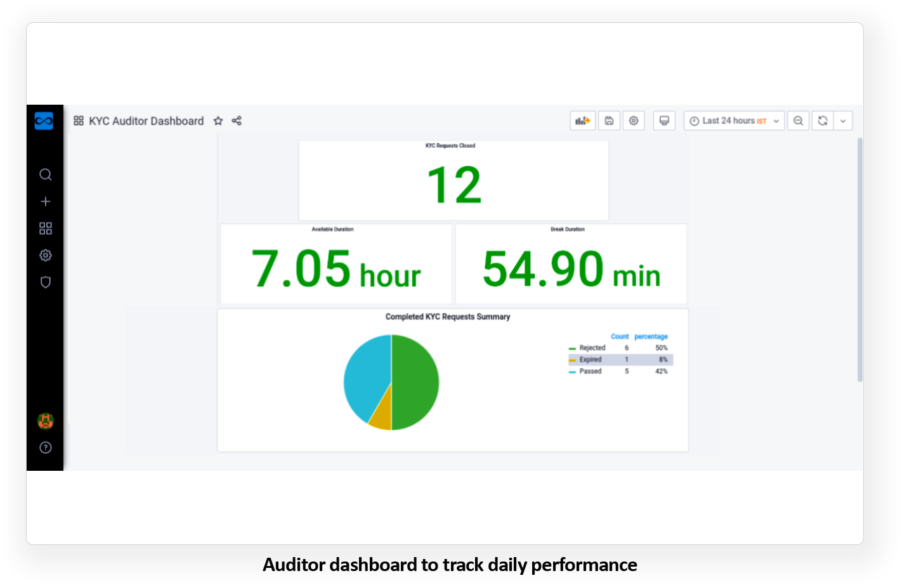The image size is (900, 585).
Task: Toggle the monitor view mode icon
Action: 664,121
